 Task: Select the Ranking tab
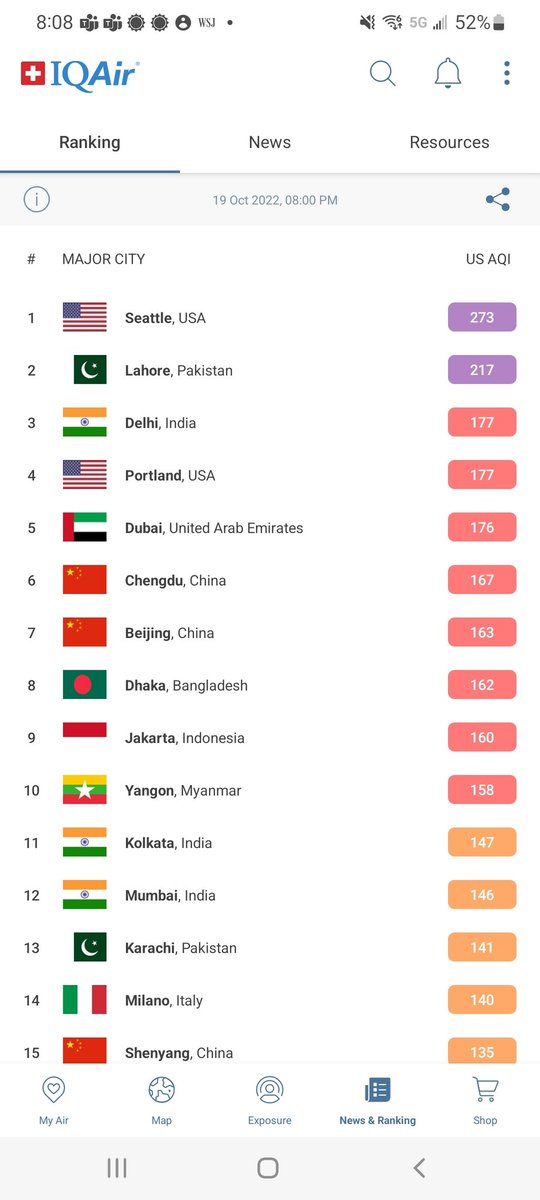coord(90,142)
